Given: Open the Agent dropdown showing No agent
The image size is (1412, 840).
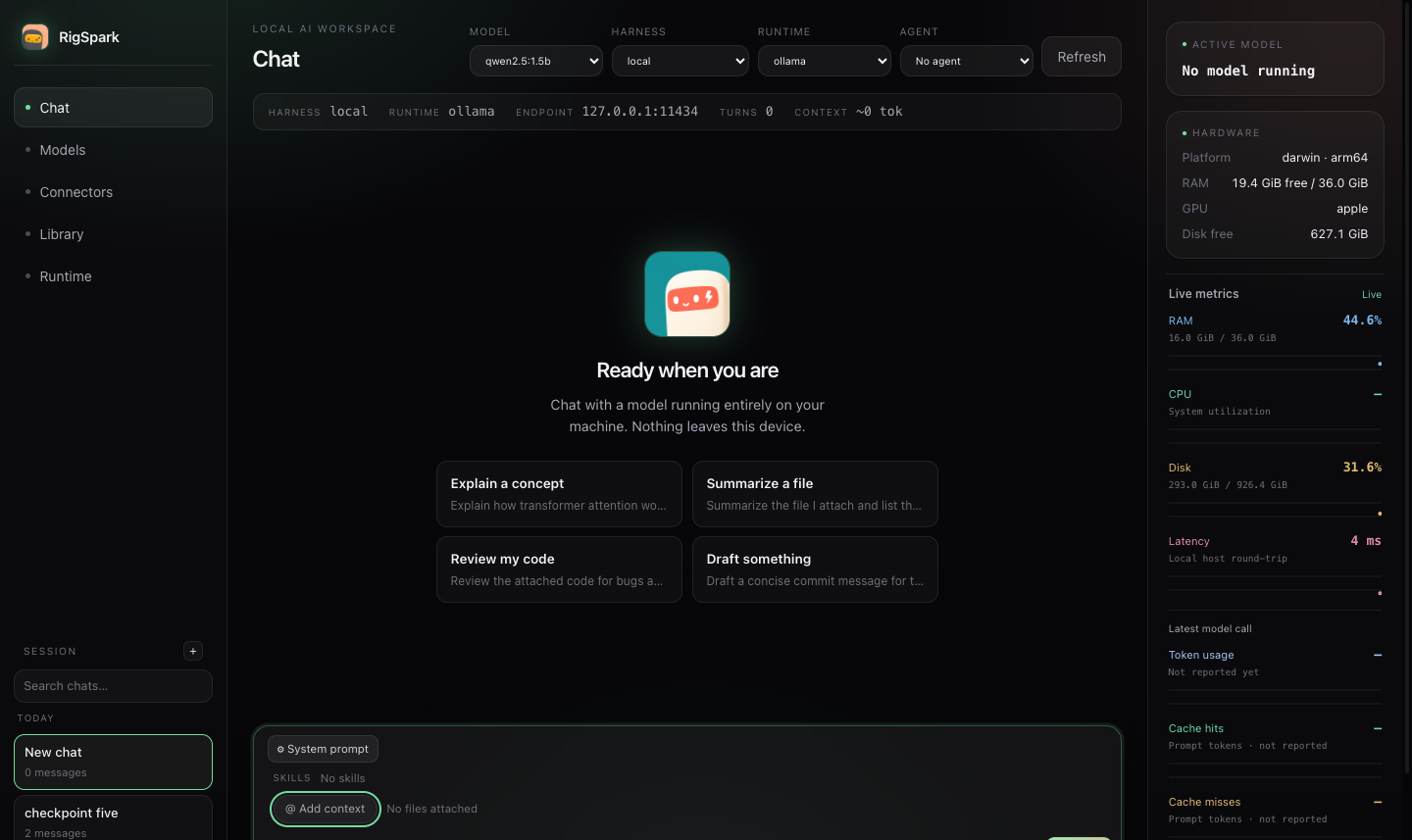Looking at the screenshot, I should click(x=967, y=61).
